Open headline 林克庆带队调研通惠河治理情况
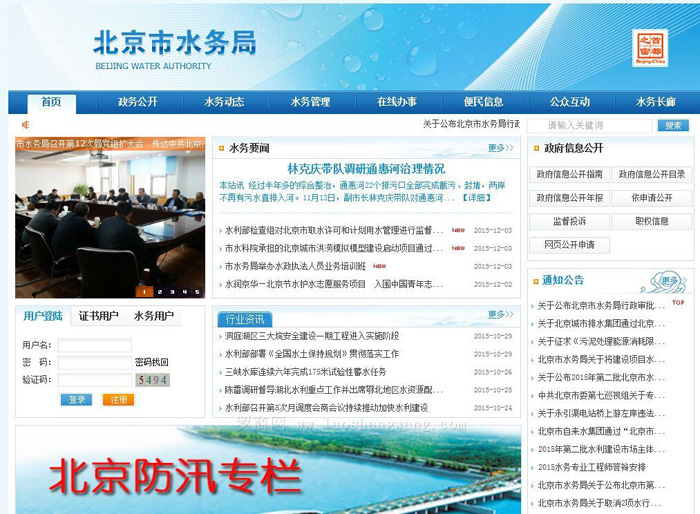Viewport: 700px width, 514px height. click(x=366, y=169)
